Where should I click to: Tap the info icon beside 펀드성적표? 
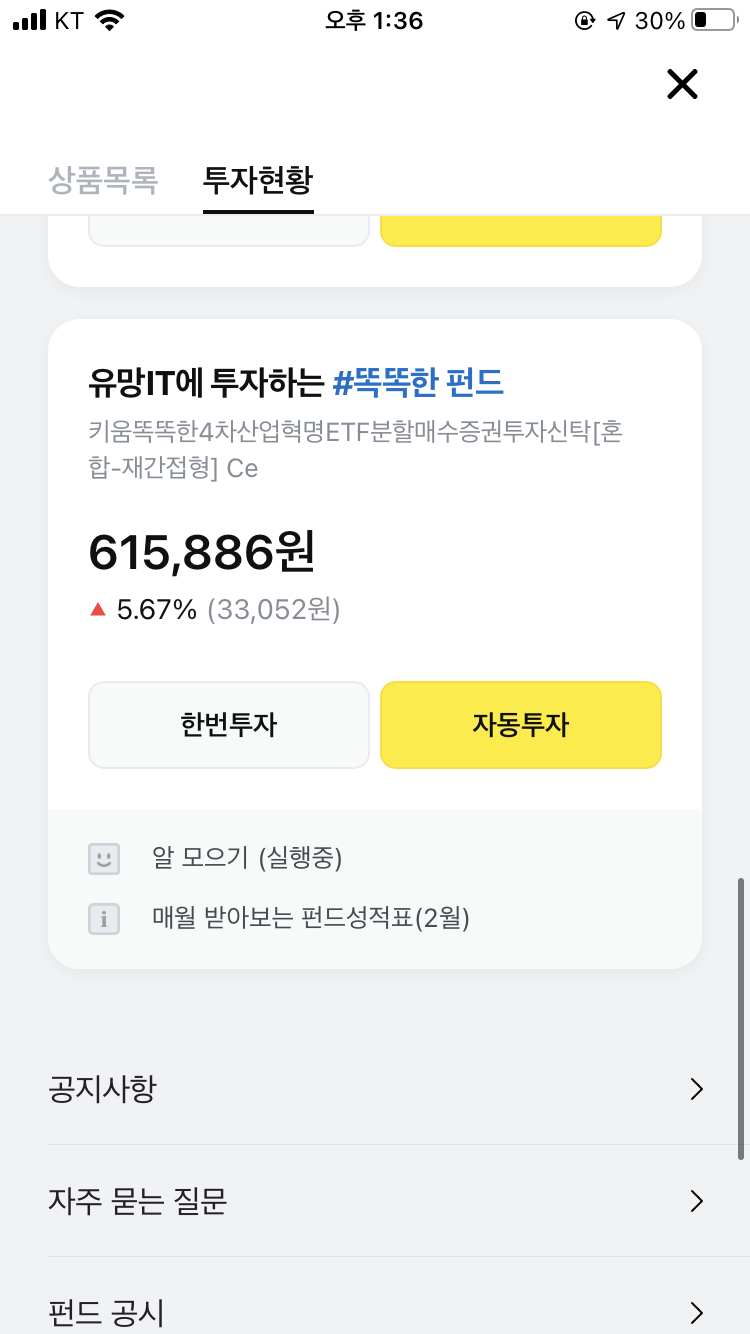tap(104, 918)
